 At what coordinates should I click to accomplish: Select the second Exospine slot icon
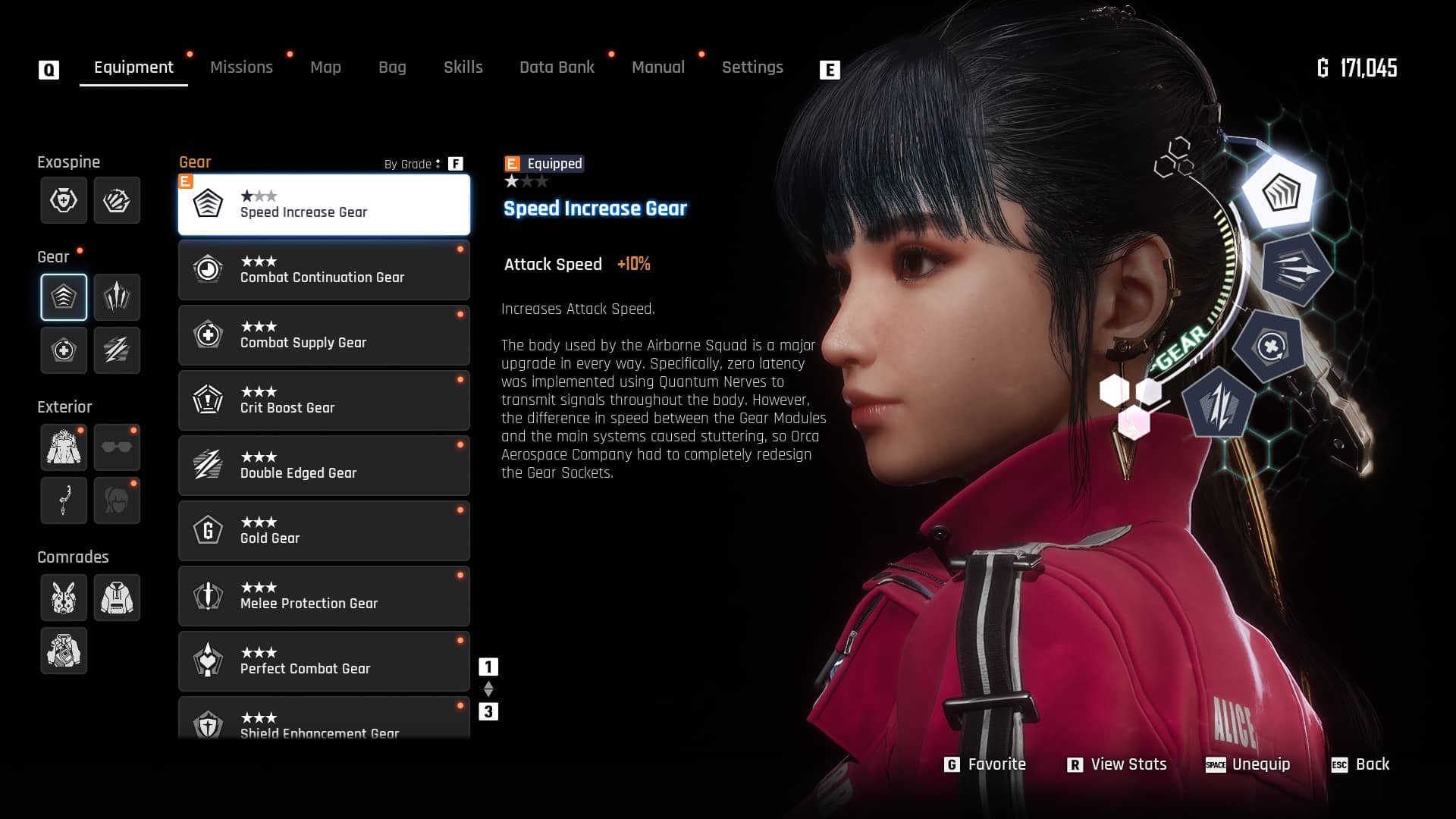(117, 200)
